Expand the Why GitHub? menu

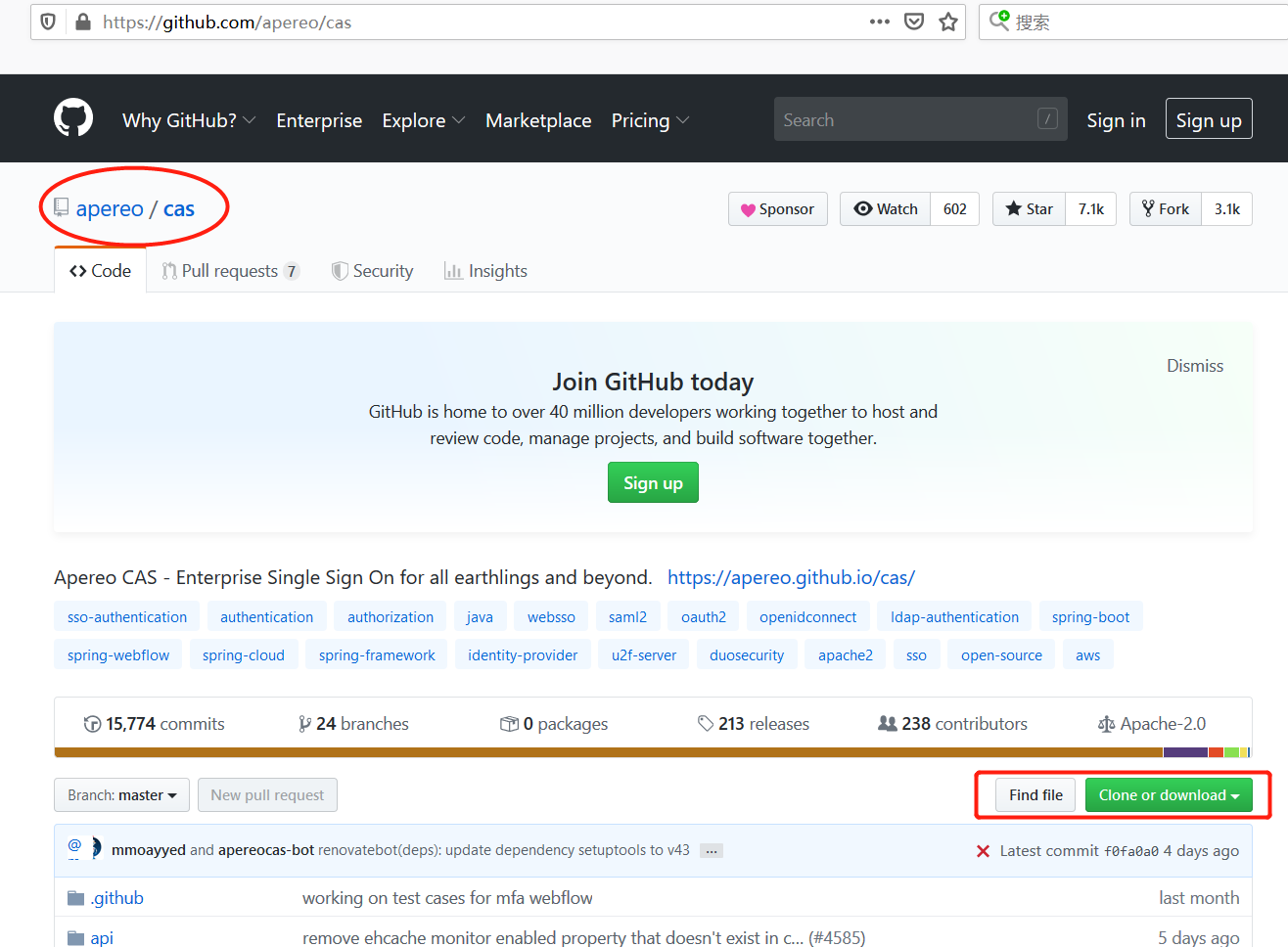tap(189, 120)
